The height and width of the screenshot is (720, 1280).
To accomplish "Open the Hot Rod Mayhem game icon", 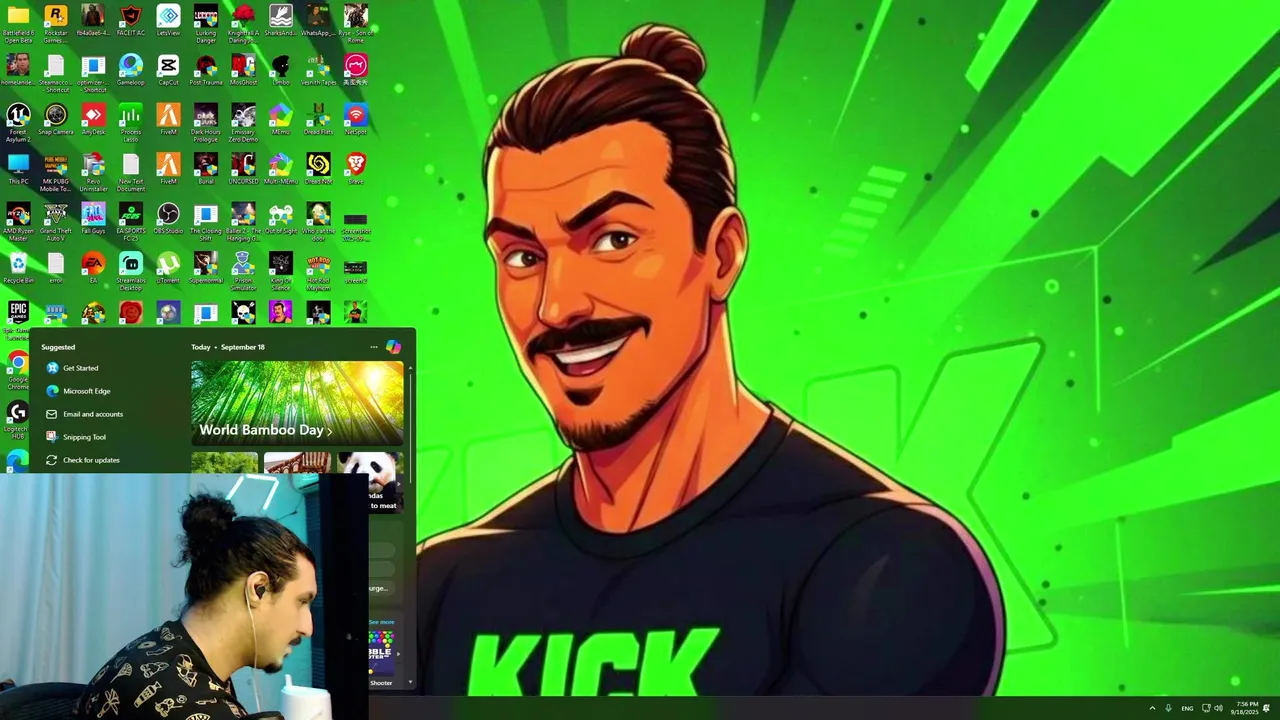I will tap(318, 272).
